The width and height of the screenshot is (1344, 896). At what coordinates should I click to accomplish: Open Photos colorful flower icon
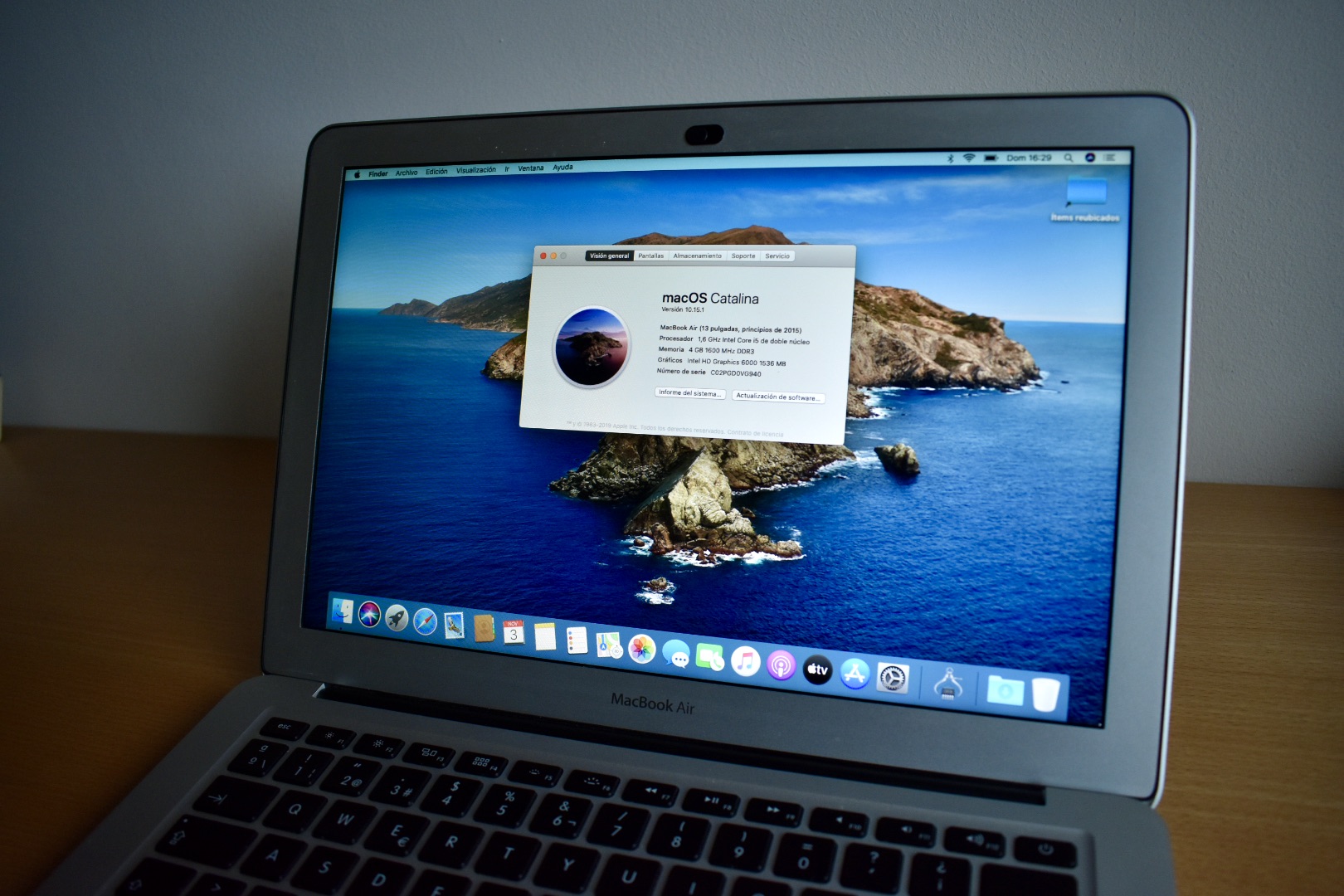click(642, 649)
